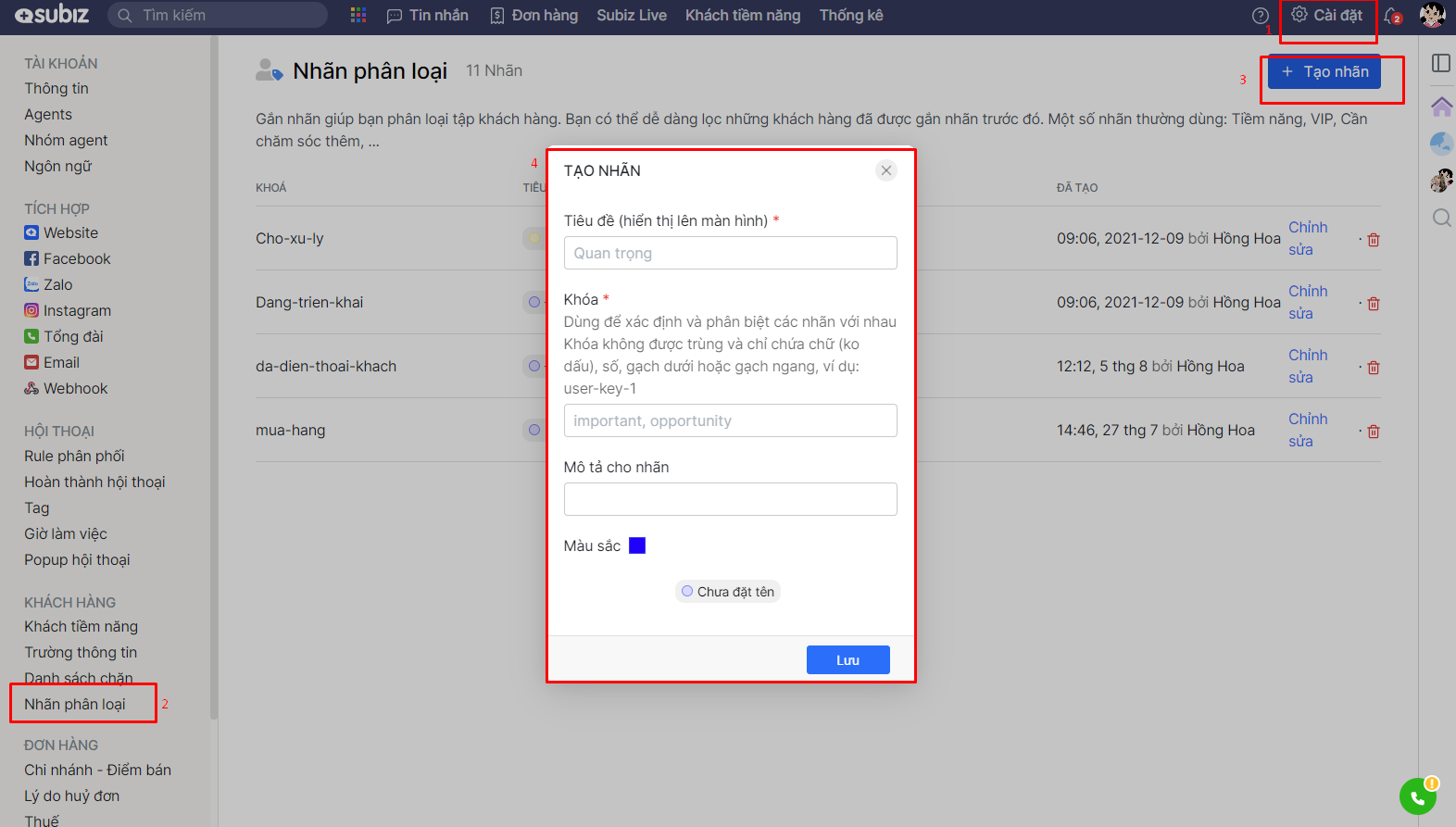
Task: Click the apps grid icon in top bar
Action: tap(358, 15)
